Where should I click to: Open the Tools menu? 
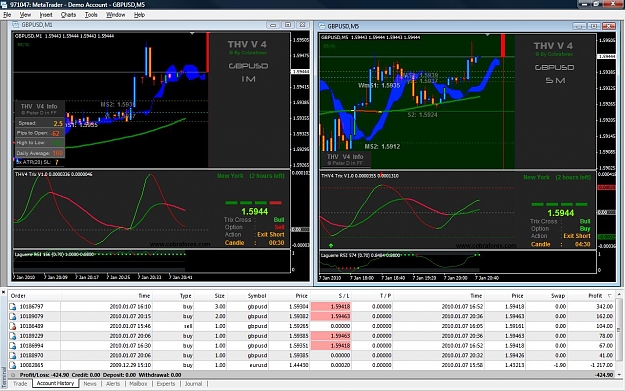coord(91,15)
